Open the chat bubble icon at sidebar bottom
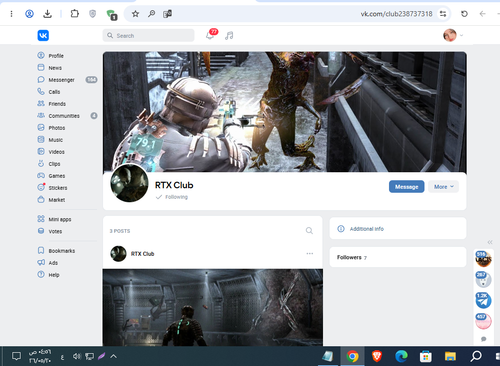The image size is (500, 366). click(484, 339)
